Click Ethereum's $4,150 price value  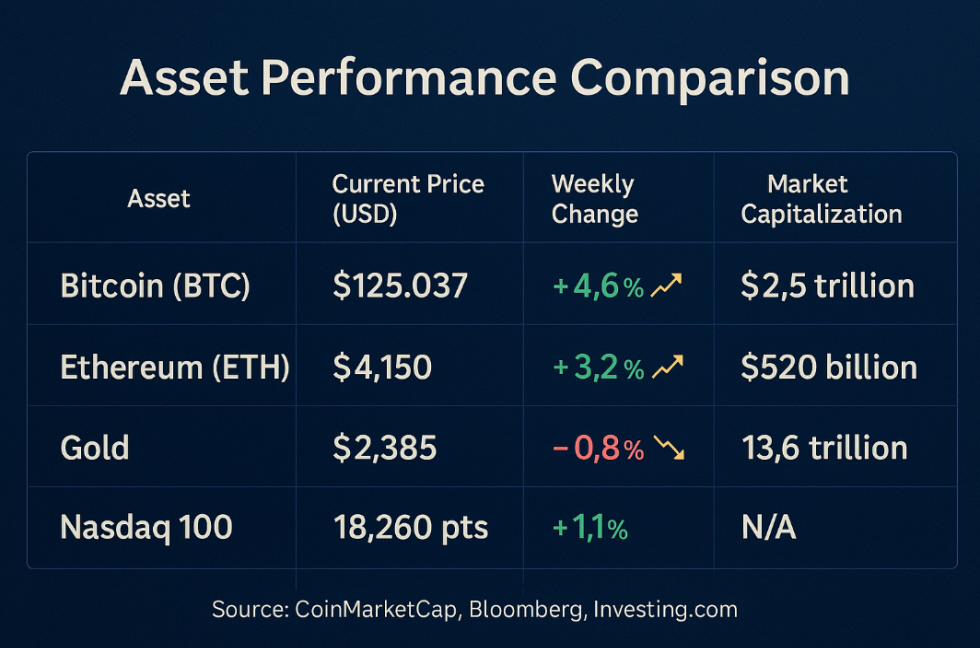coord(382,368)
